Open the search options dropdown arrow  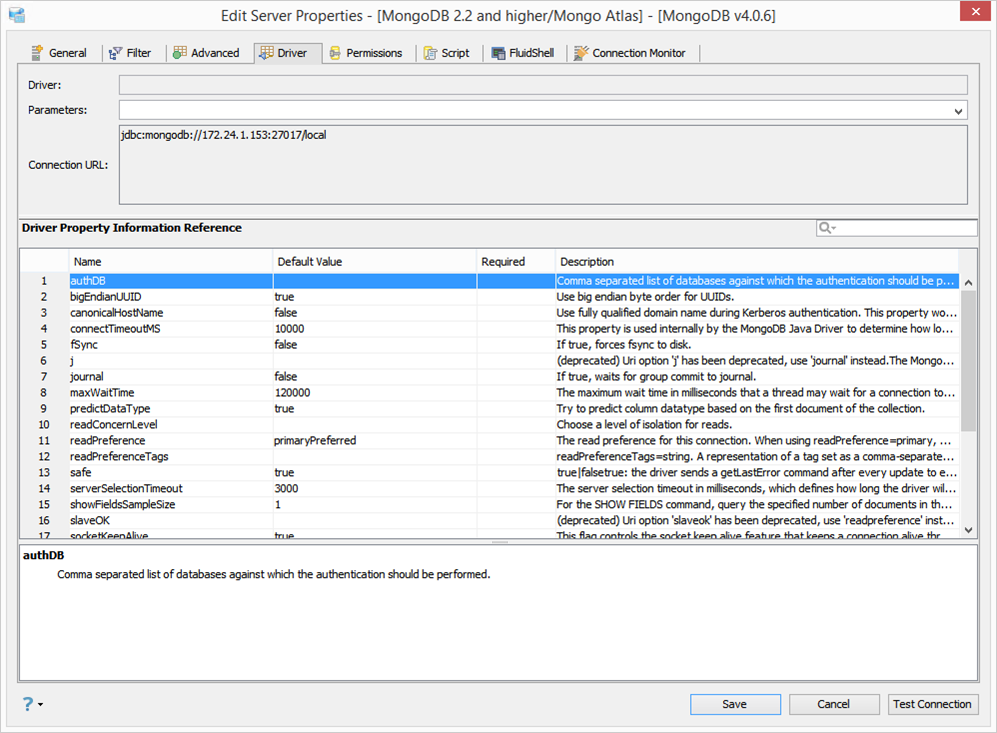click(x=834, y=228)
